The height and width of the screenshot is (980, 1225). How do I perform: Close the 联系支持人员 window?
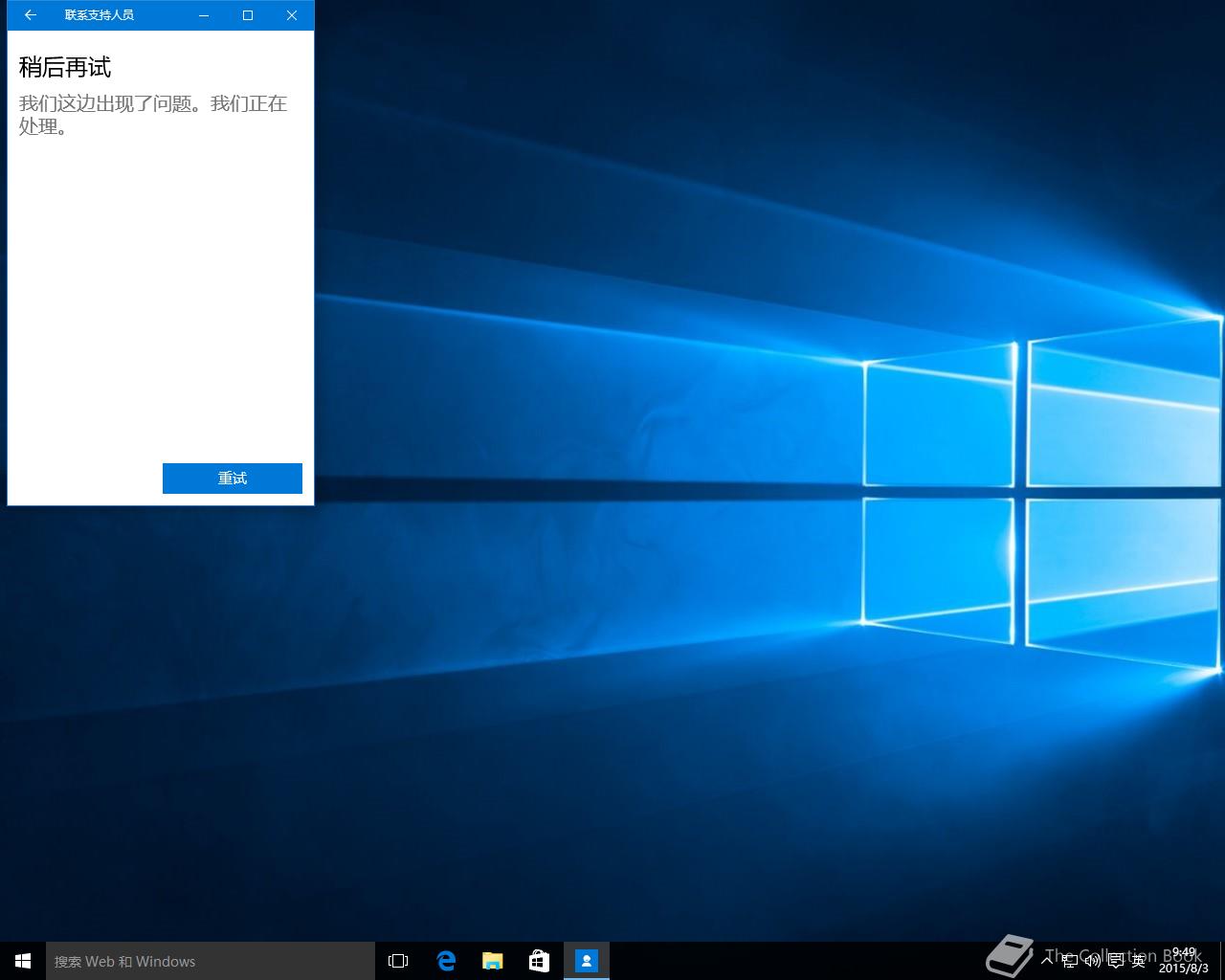[292, 15]
